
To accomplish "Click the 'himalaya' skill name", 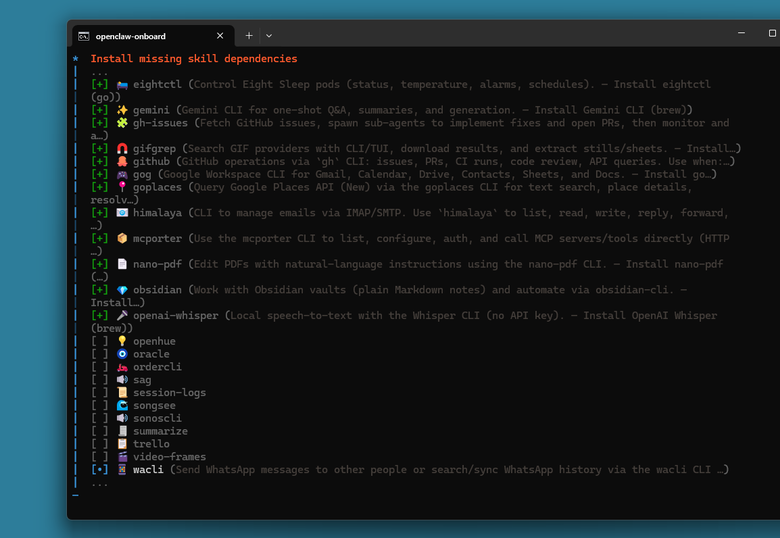I will click(157, 213).
